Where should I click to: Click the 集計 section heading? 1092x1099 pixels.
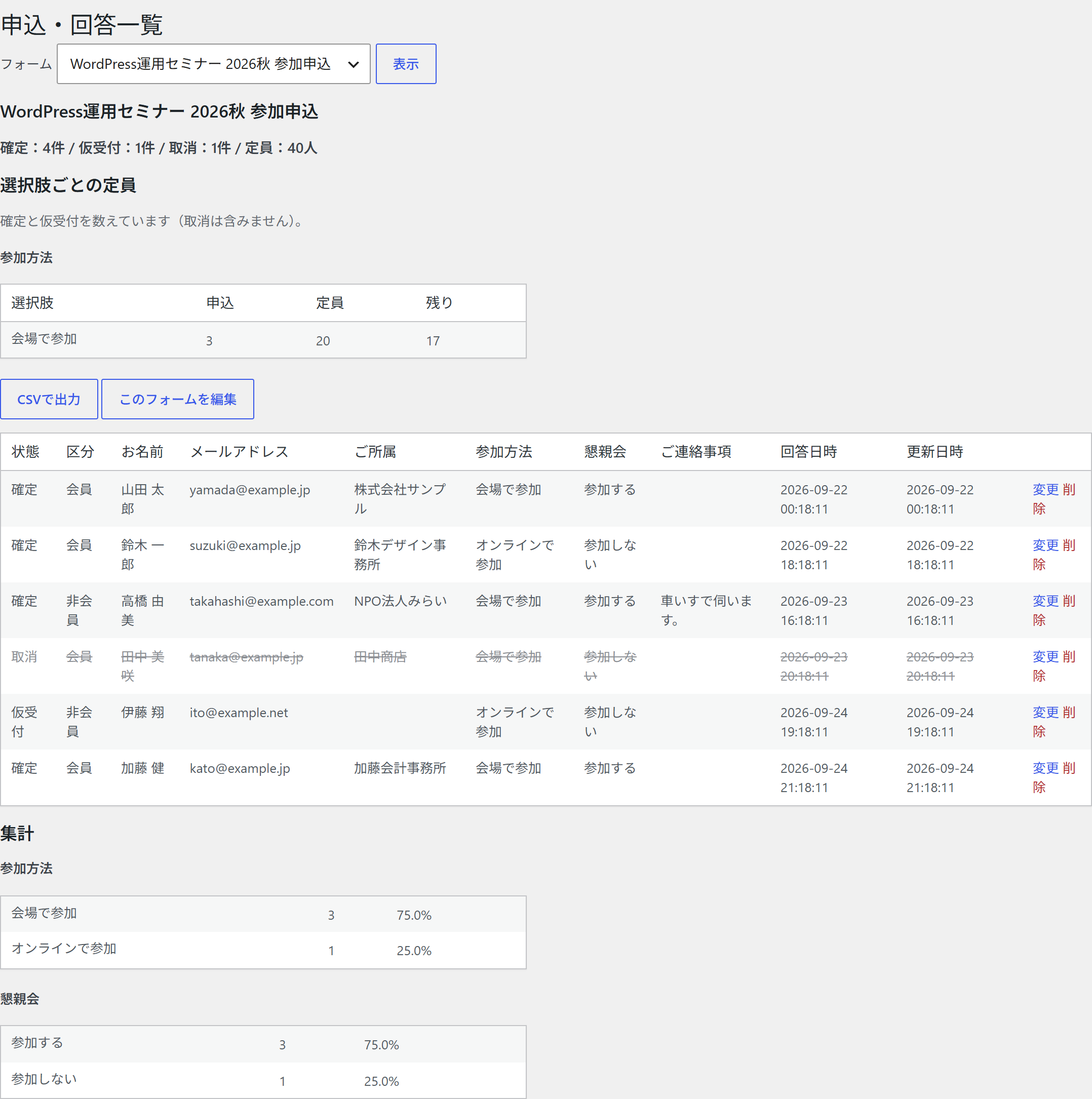[17, 833]
